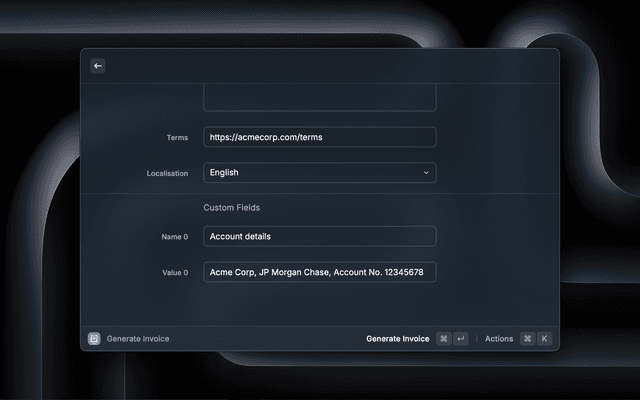This screenshot has height=400, width=640.
Task: Click the back arrow button
Action: [x=98, y=66]
